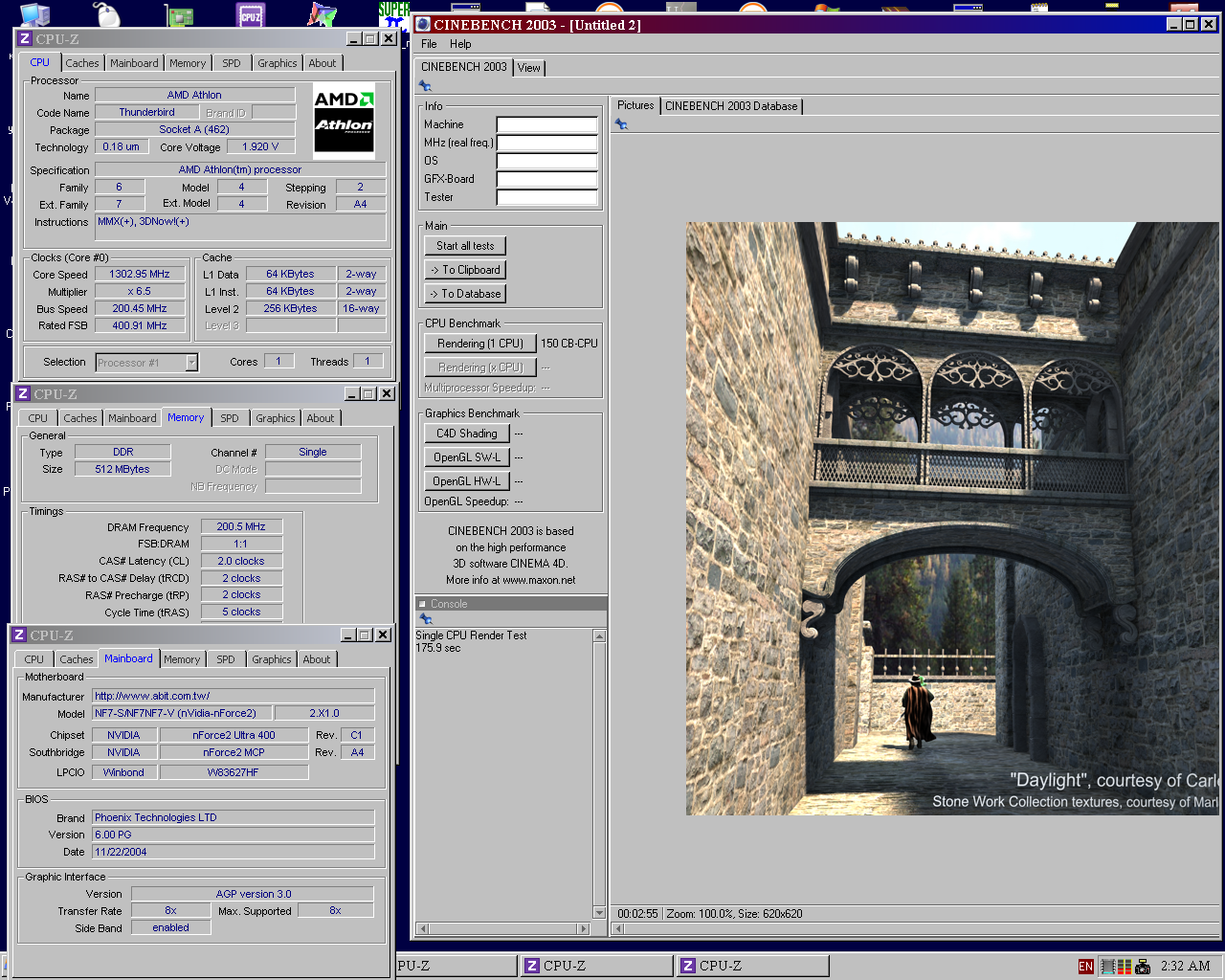Click the pin icon below CINEBENCH 2003 tab
This screenshot has height=980, width=1225.
coord(425,86)
